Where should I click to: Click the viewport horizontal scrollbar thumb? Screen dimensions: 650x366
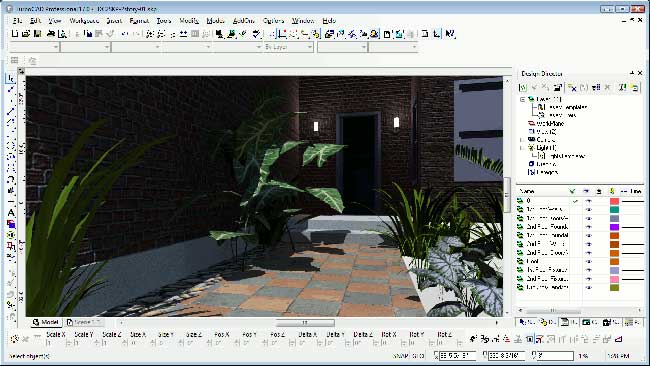305,322
